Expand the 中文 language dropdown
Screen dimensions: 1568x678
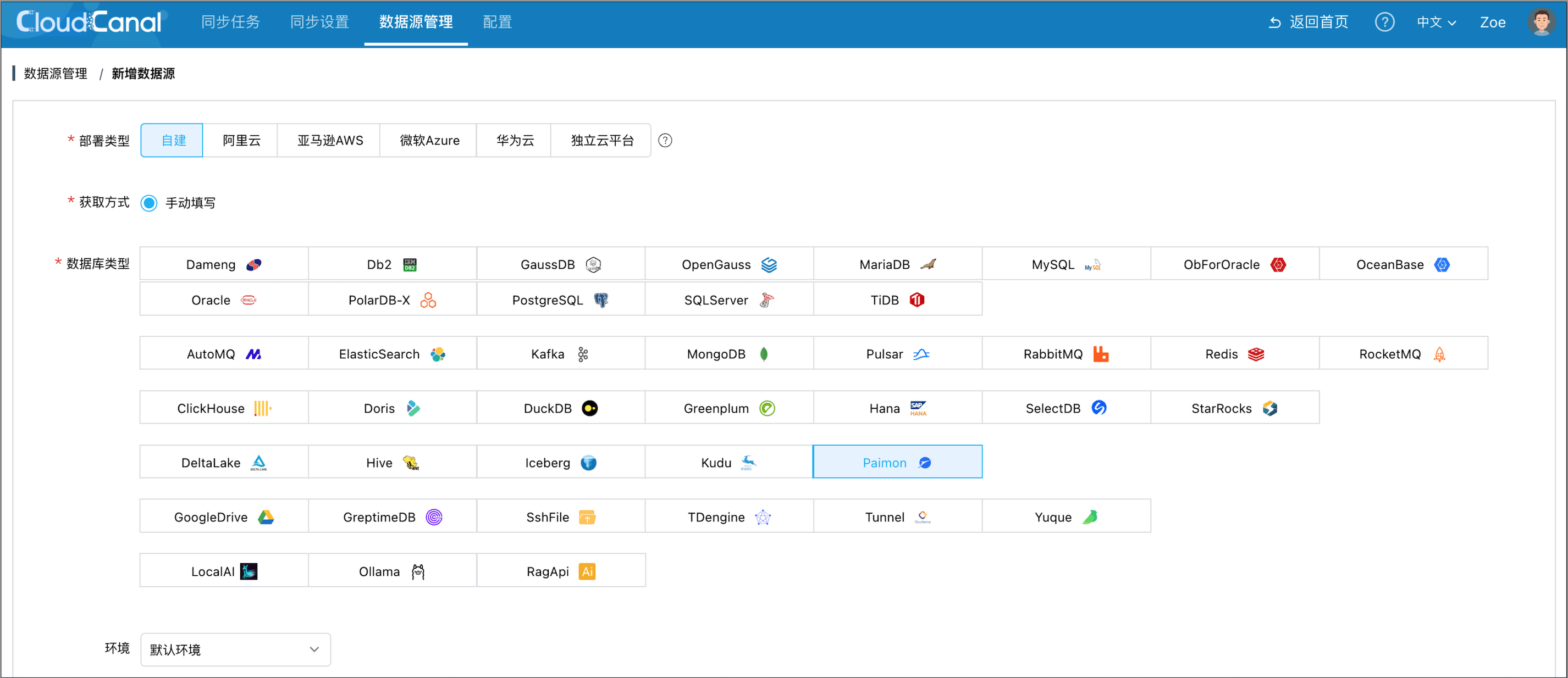pyautogui.click(x=1436, y=23)
